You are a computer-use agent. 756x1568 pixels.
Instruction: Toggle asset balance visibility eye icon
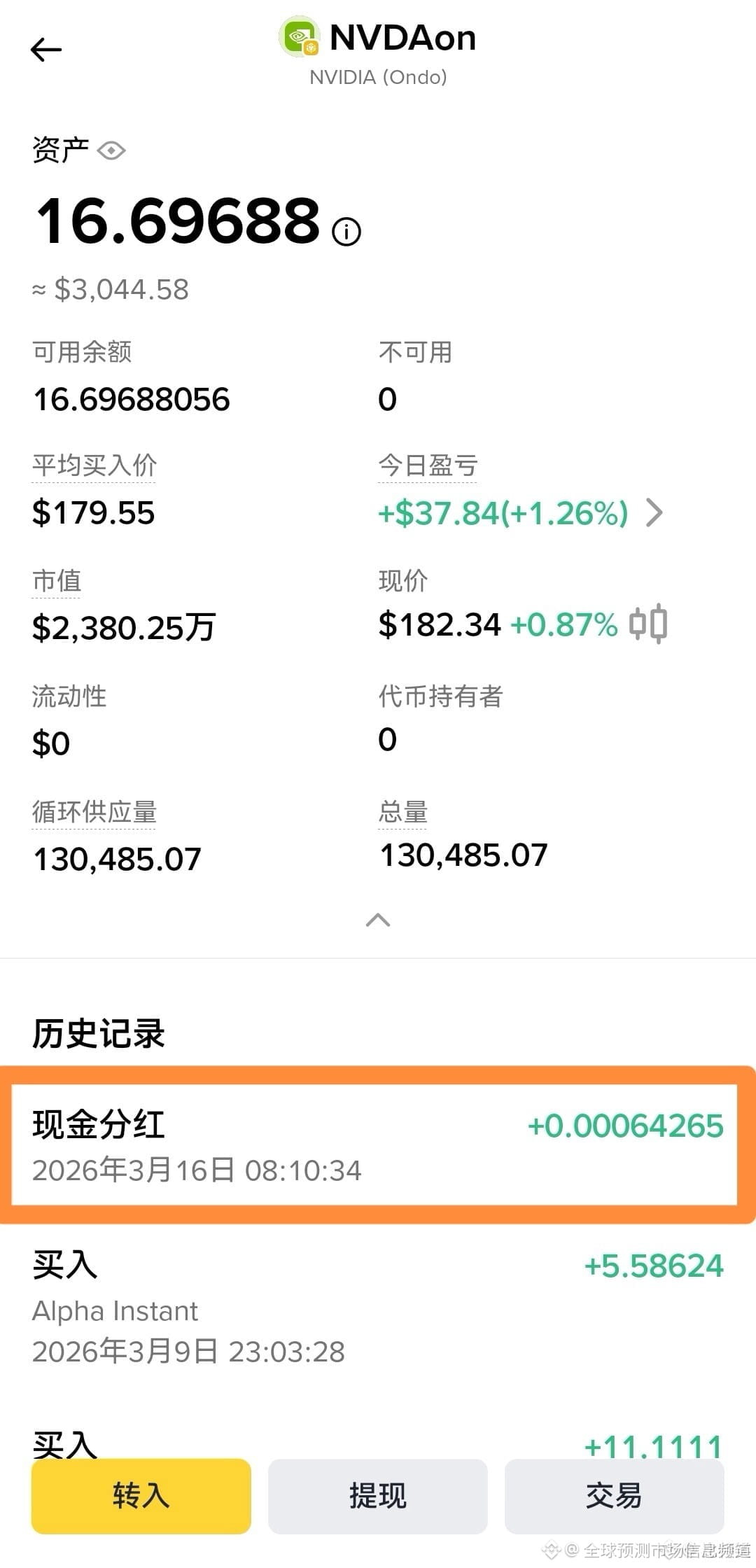(111, 150)
